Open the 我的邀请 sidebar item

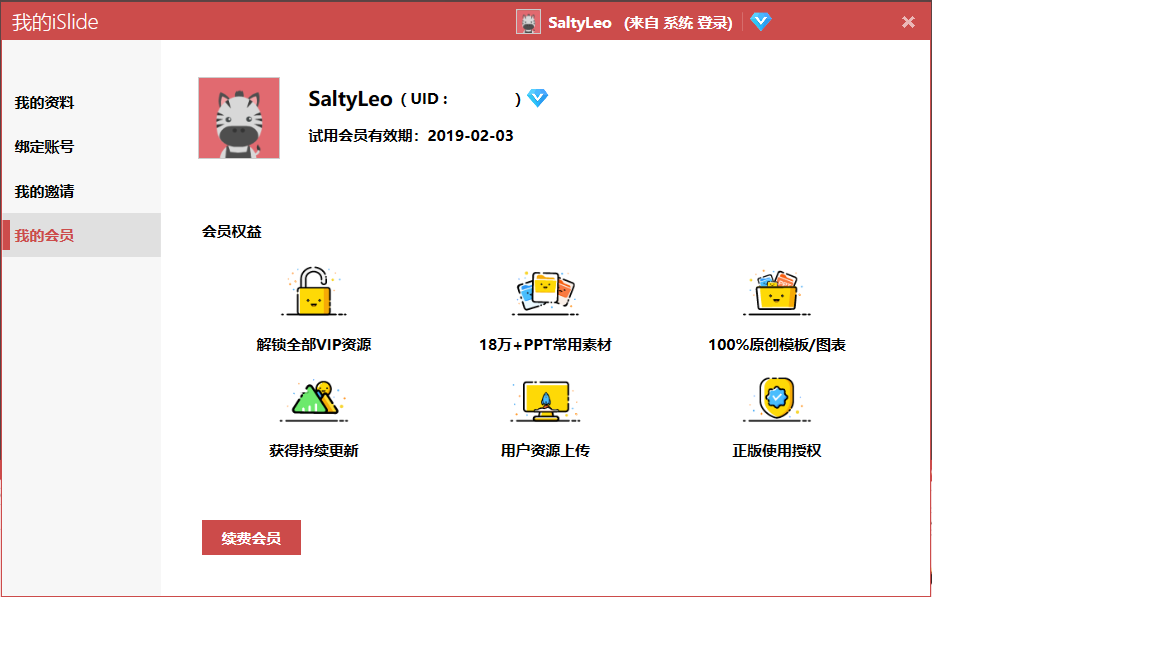pyautogui.click(x=44, y=192)
